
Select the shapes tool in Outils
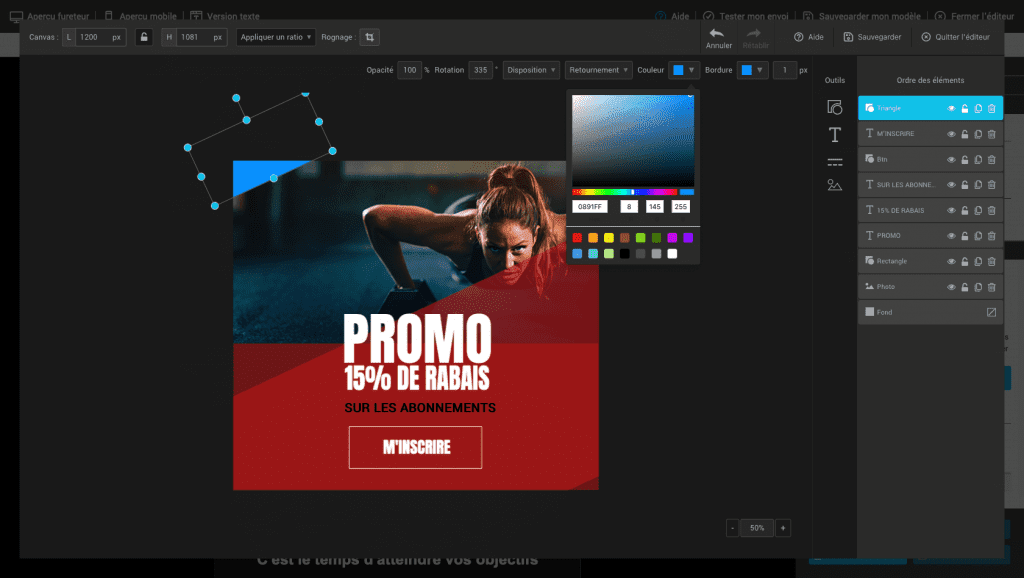tap(835, 107)
